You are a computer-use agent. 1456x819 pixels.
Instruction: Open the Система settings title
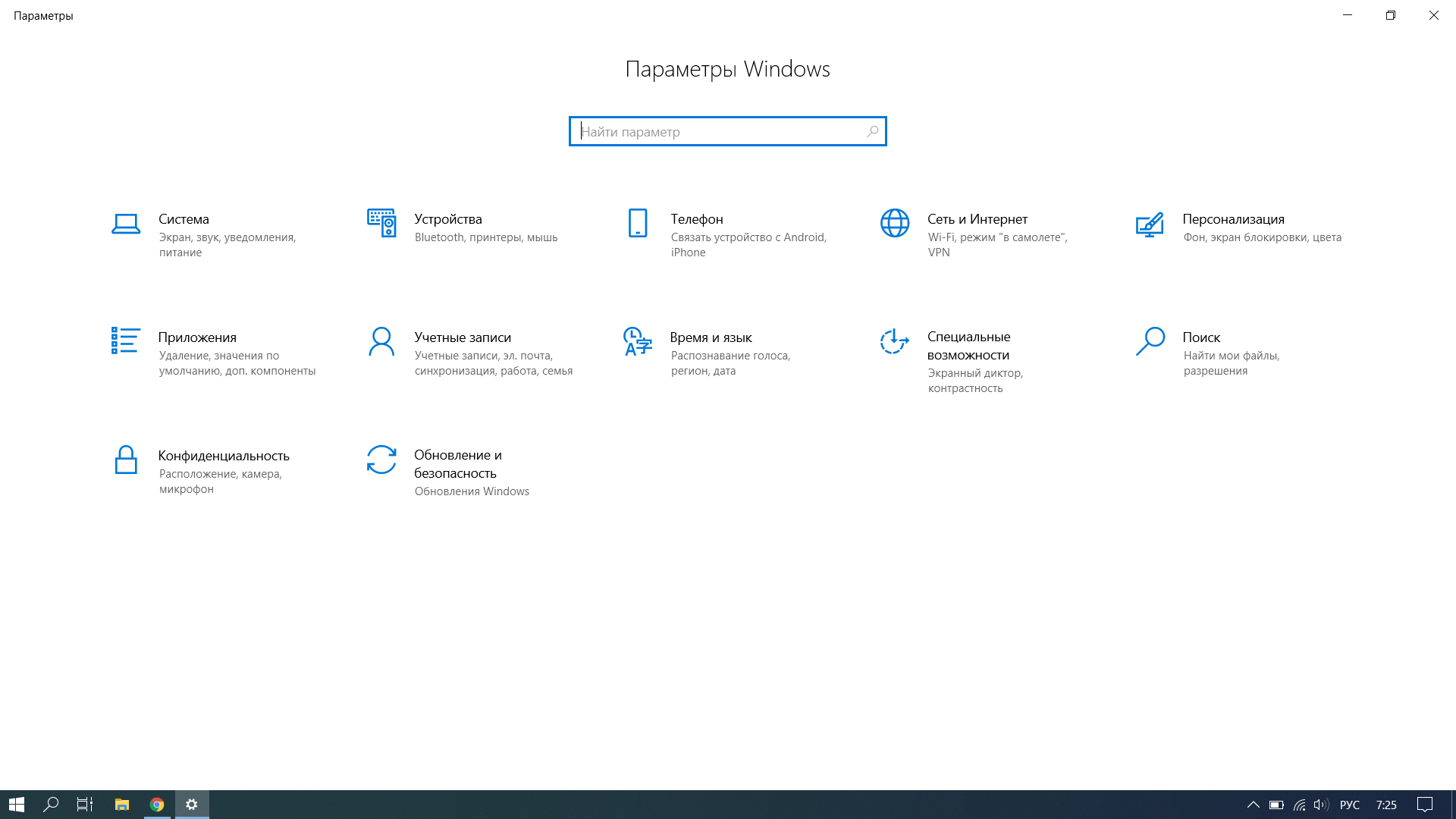click(184, 219)
